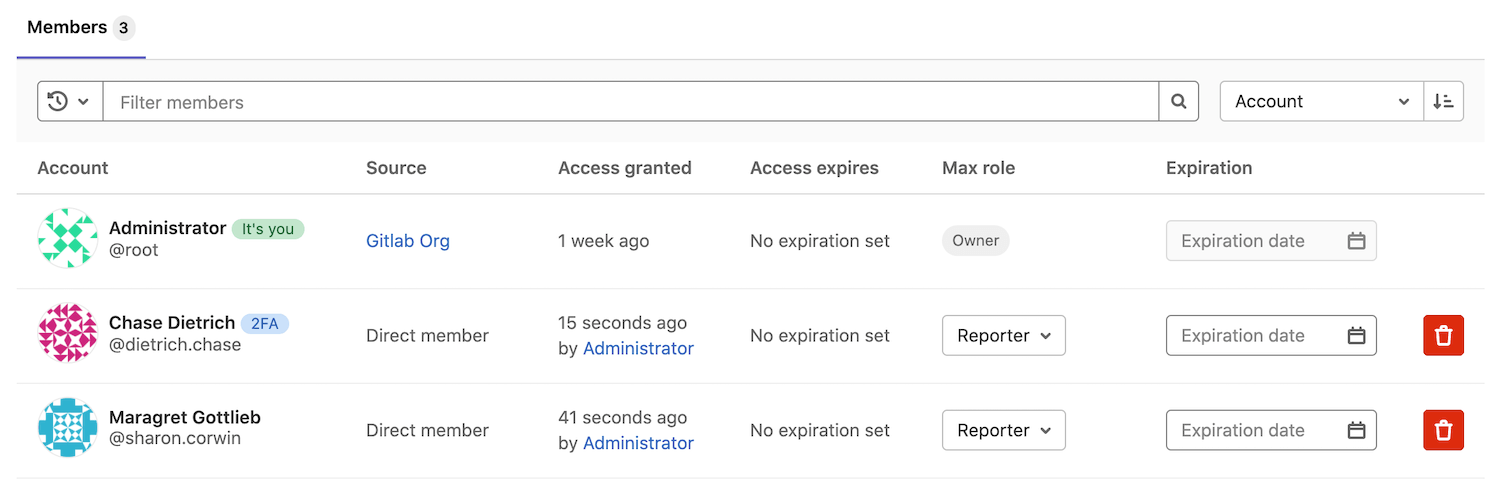Open Administrator link in Chase Dietrich's row
The image size is (1500, 480).
(638, 348)
